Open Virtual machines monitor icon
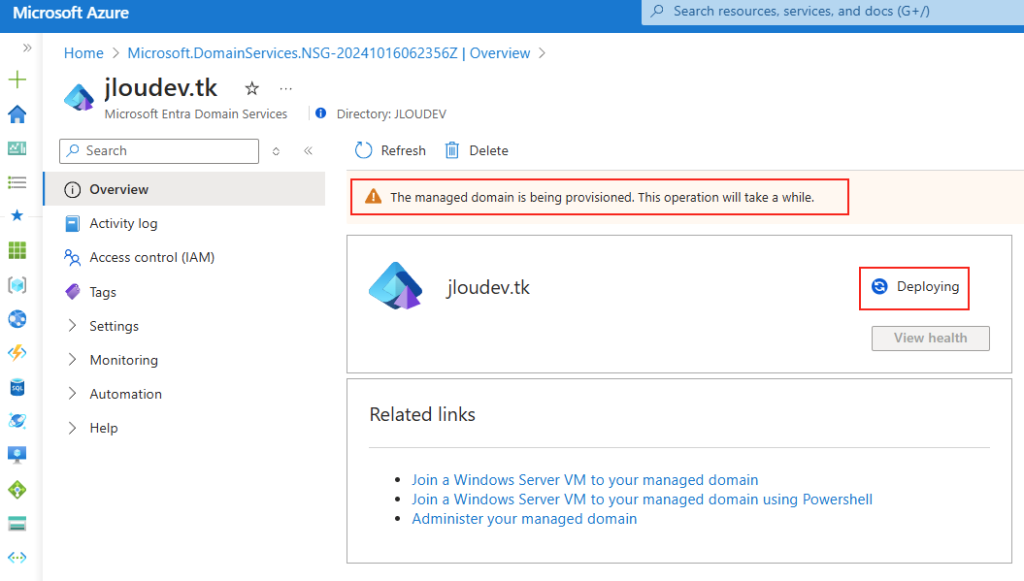Image resolution: width=1024 pixels, height=581 pixels. pos(17,455)
